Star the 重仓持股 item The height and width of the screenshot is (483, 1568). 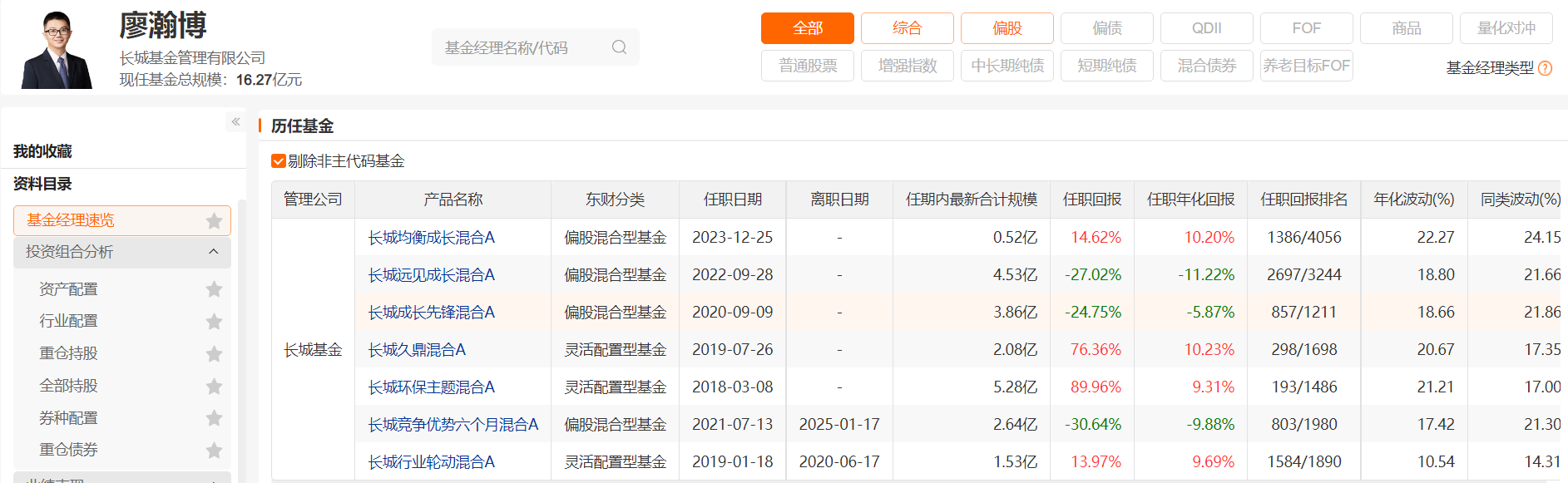(214, 353)
